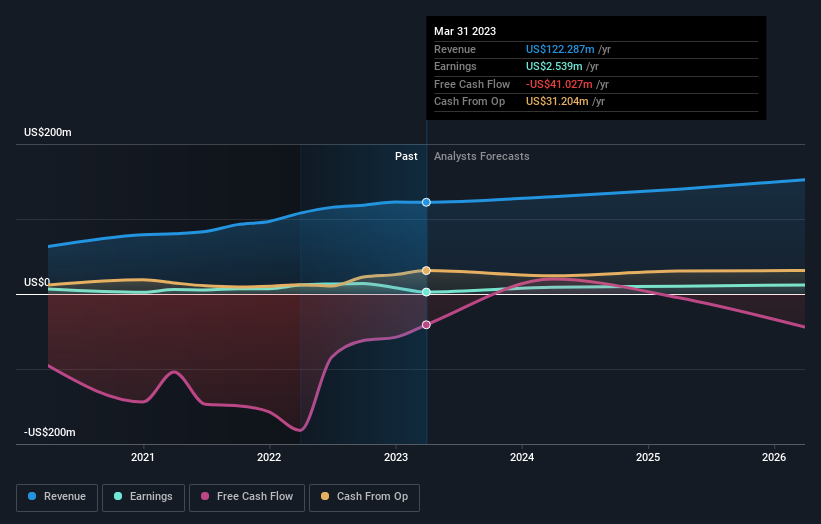This screenshot has width=821, height=524.
Task: Toggle the Earnings legend button
Action: coord(143,497)
